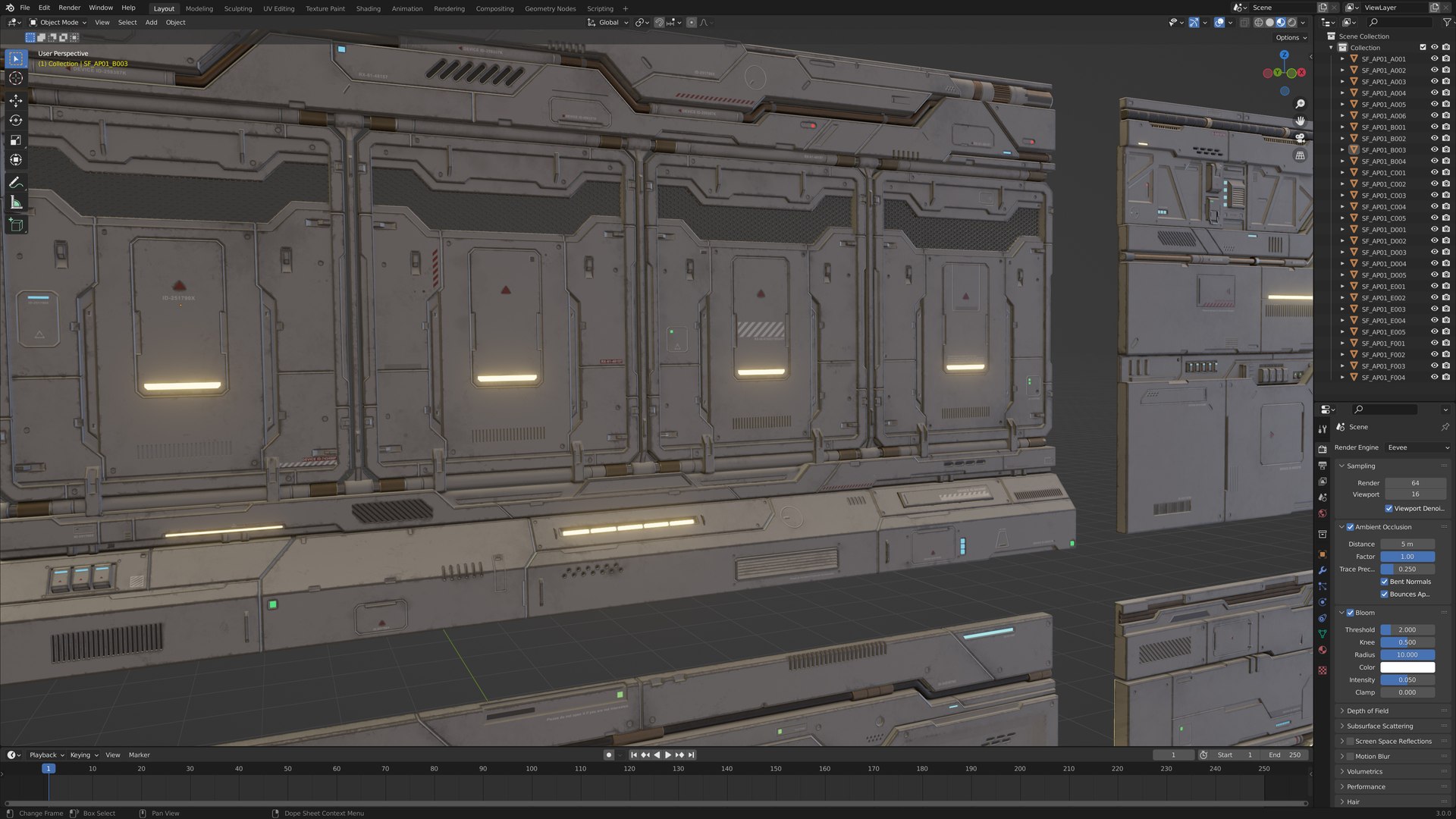Click the viewport Options button
This screenshot has height=819, width=1456.
[1291, 37]
